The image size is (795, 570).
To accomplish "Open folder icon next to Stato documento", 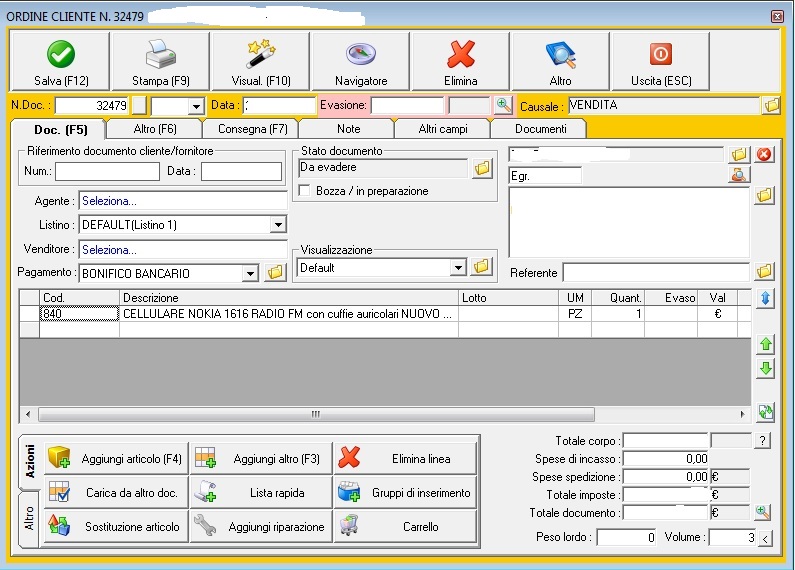I will pyautogui.click(x=482, y=168).
